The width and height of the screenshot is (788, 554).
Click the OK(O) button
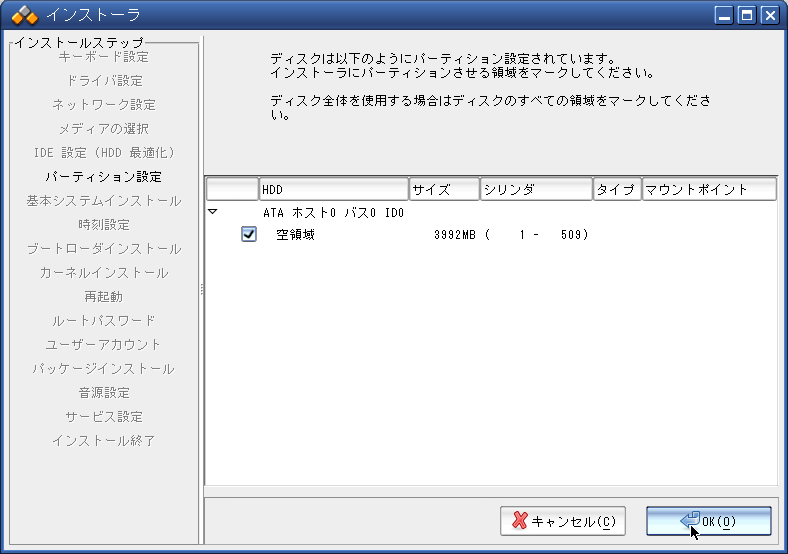[708, 521]
